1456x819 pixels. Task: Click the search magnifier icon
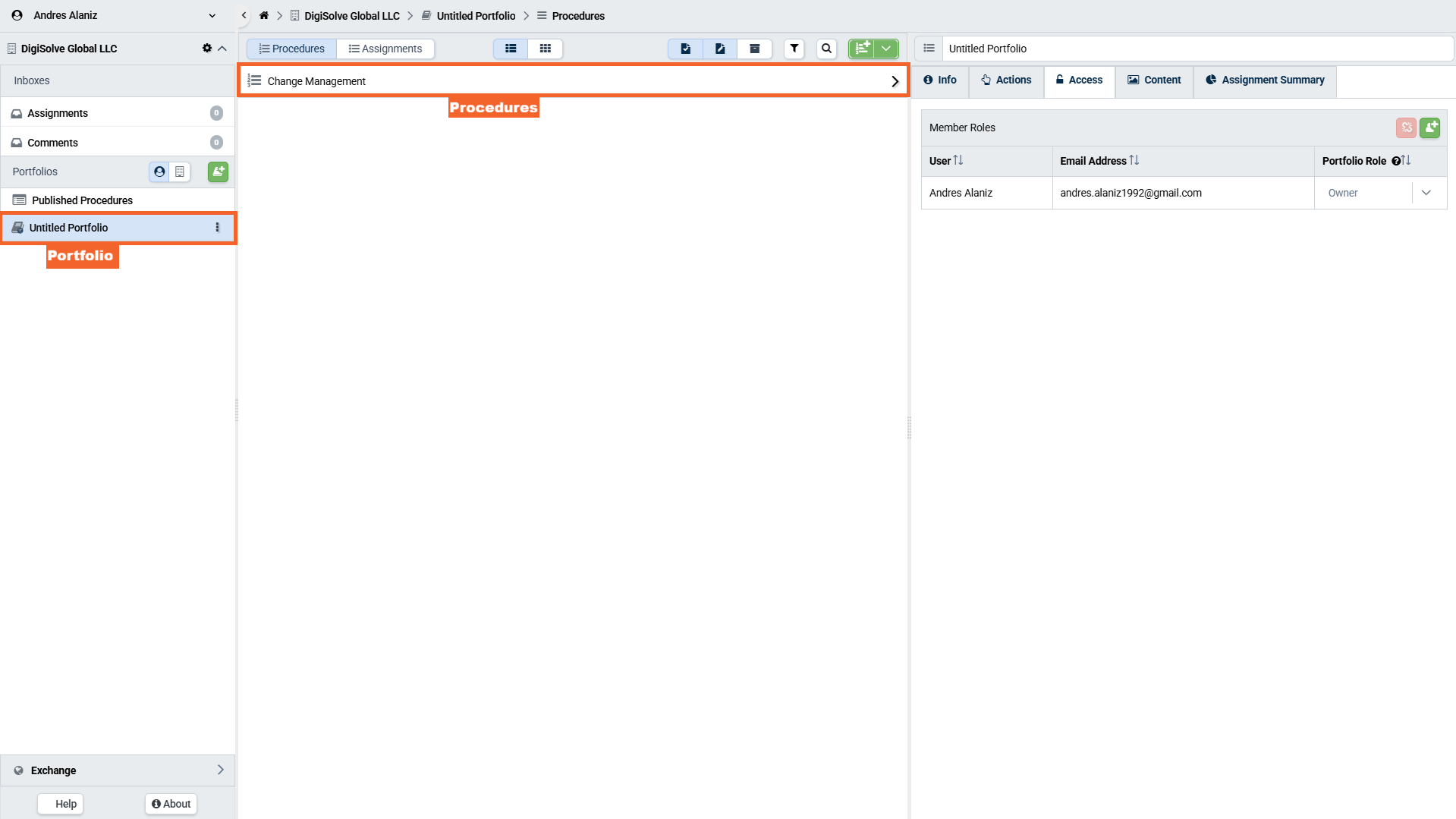[x=826, y=49]
